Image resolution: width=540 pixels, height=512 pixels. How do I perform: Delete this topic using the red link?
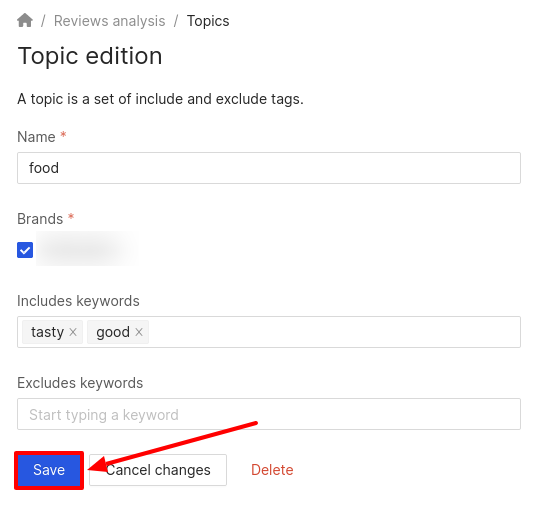[x=272, y=470]
